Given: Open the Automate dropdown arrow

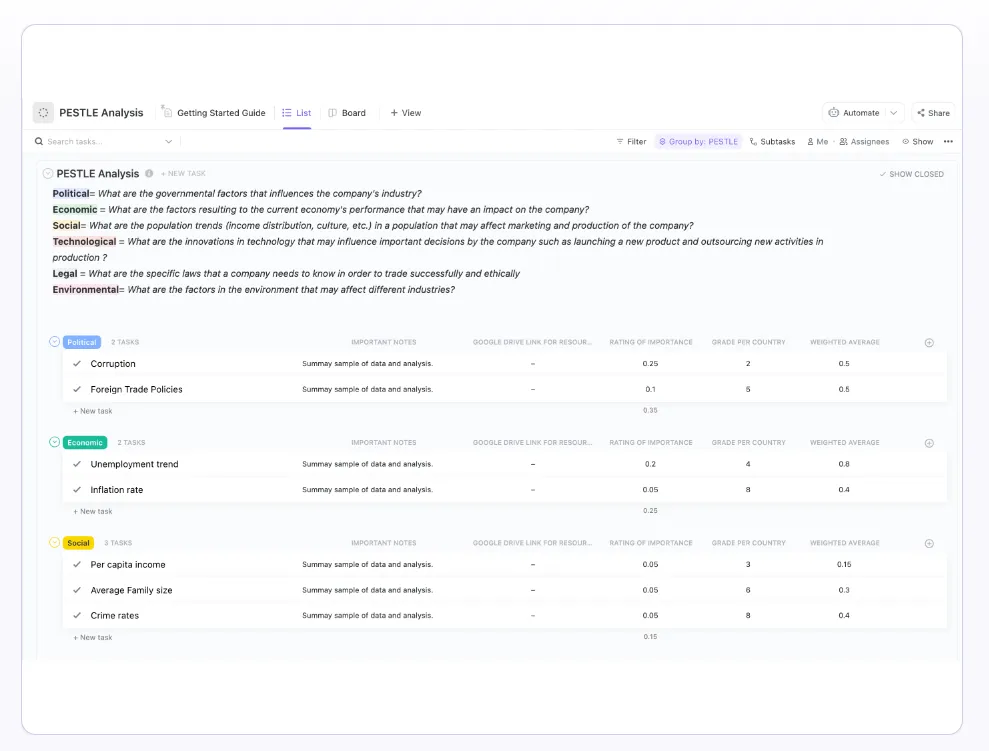Looking at the screenshot, I should (894, 113).
